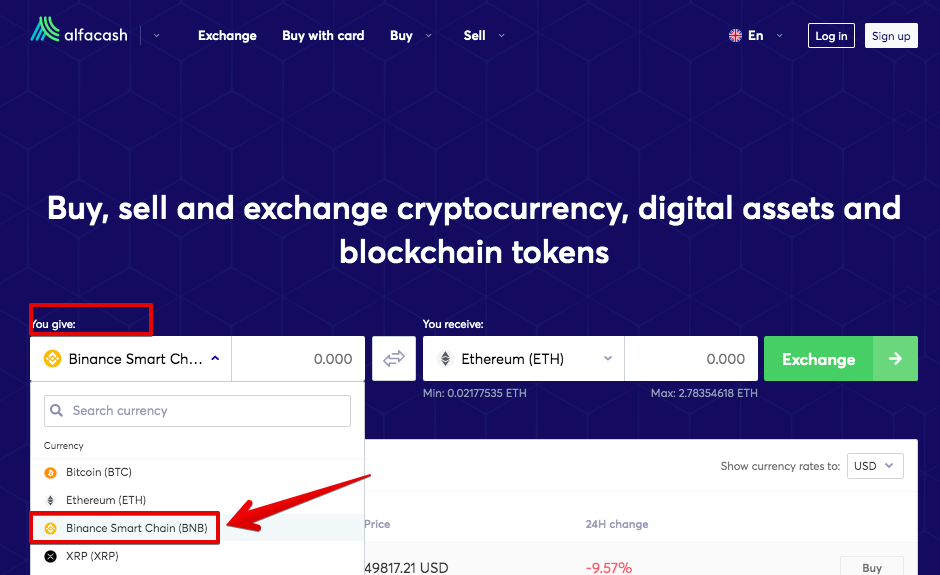Expand the dropdown next to alfacash logo
The image size is (940, 575).
coord(156,35)
